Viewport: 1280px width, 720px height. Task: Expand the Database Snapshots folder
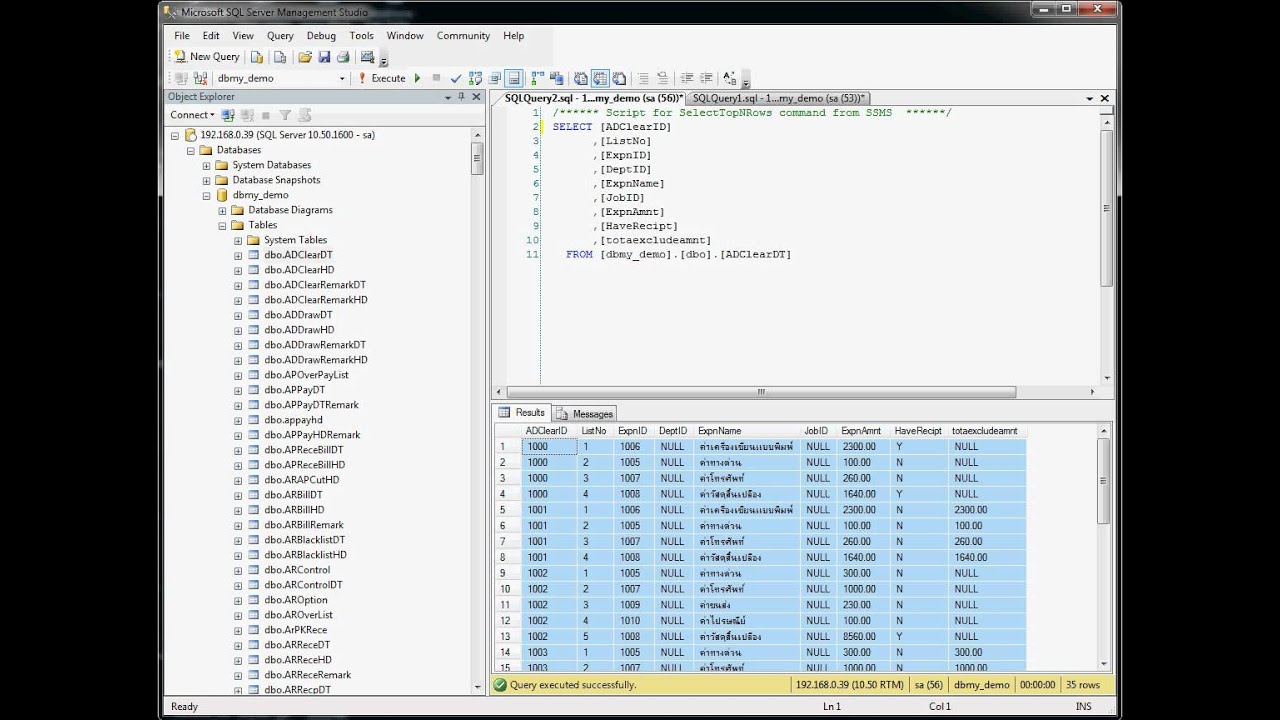[x=207, y=180]
